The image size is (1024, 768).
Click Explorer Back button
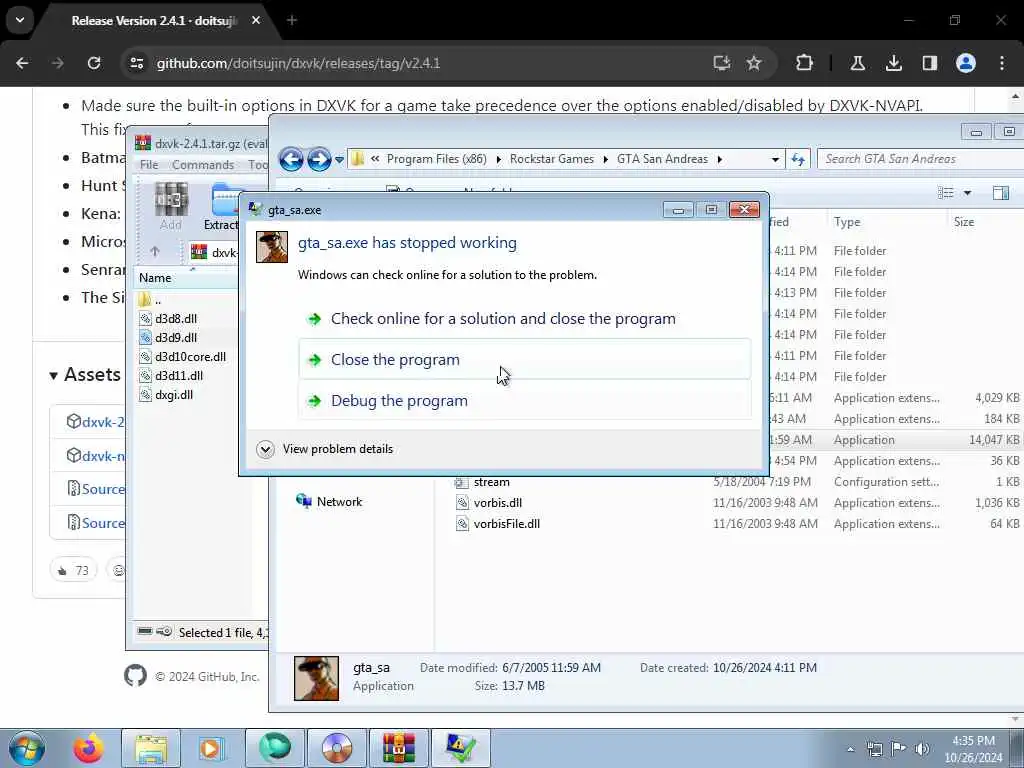[291, 159]
